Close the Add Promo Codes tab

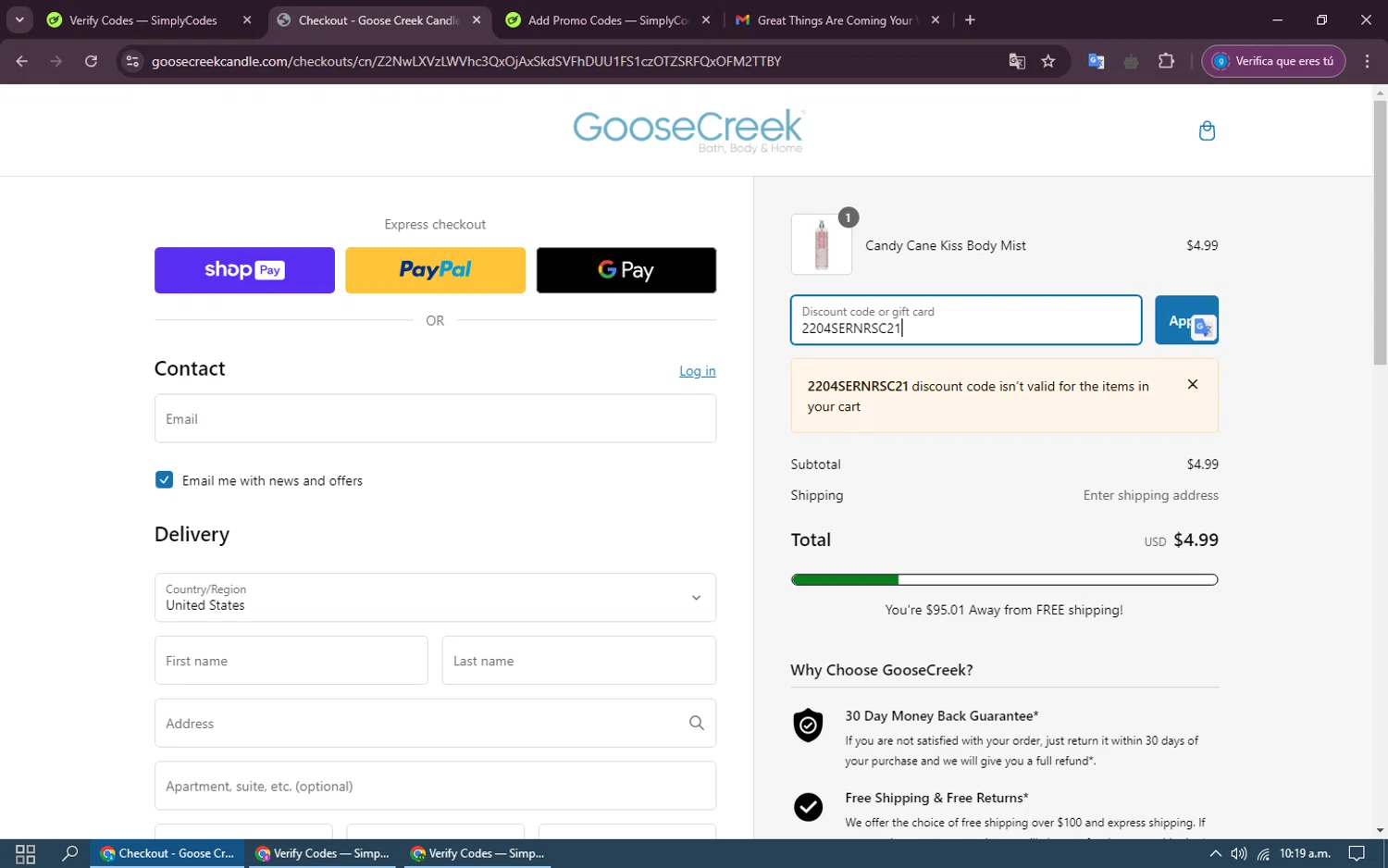pos(706,19)
